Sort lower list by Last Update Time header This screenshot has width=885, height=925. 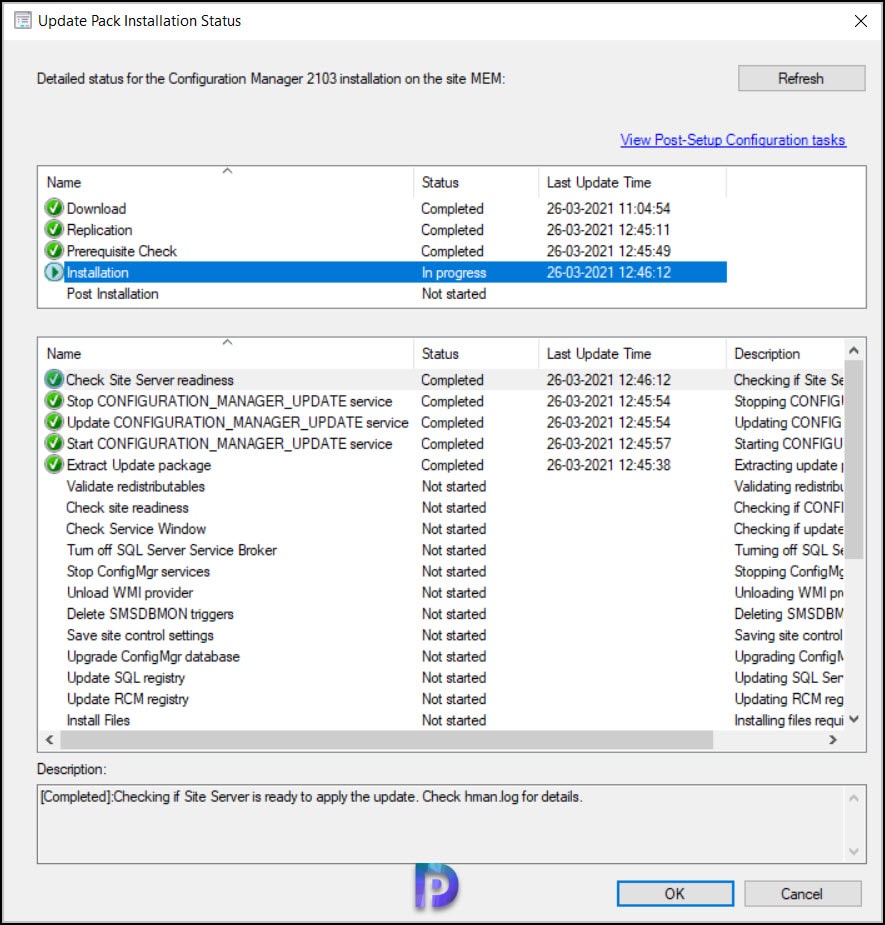[632, 353]
